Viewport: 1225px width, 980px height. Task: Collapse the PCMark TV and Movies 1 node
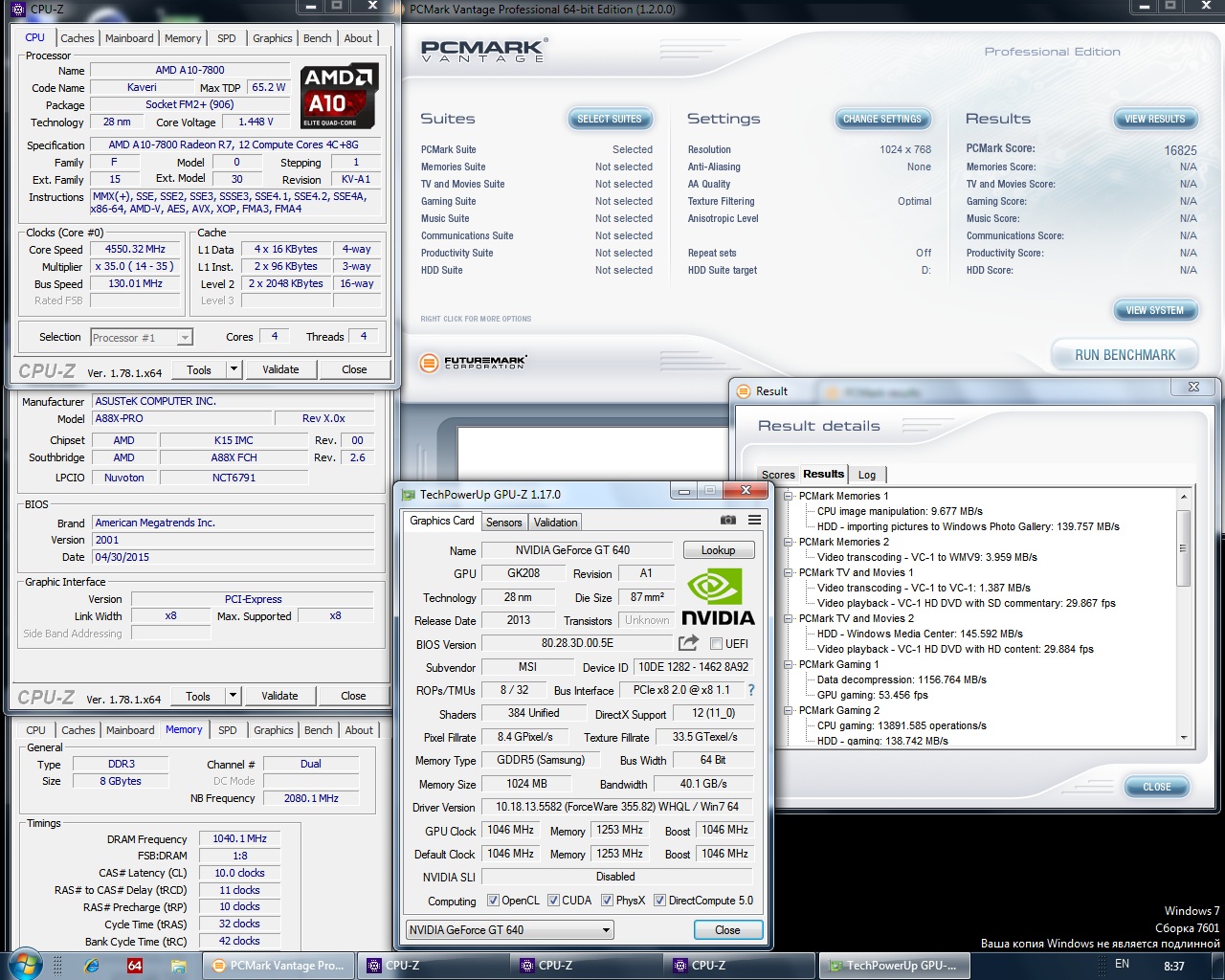(x=789, y=572)
